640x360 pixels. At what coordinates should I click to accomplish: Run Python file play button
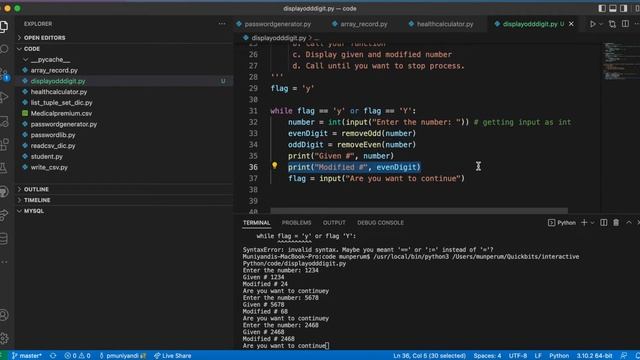pyautogui.click(x=593, y=24)
